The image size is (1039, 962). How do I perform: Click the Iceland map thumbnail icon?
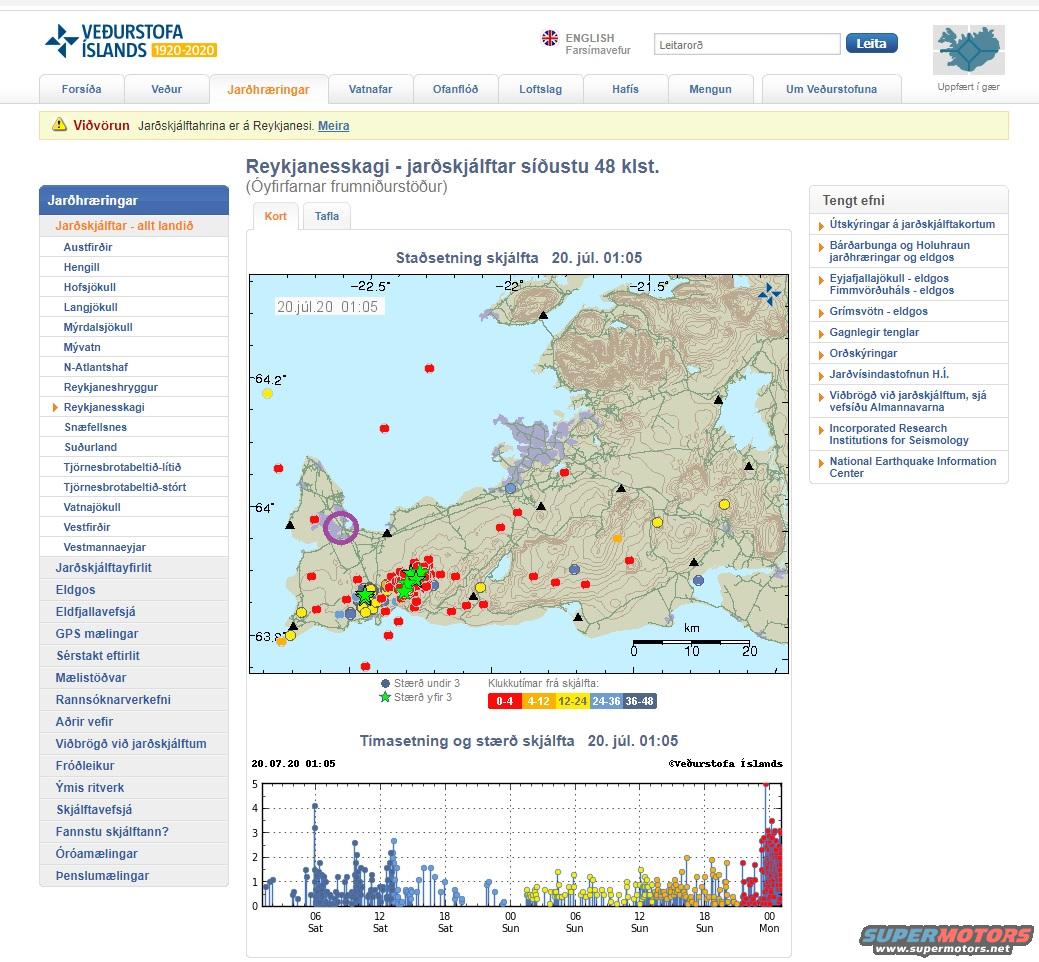pos(968,51)
